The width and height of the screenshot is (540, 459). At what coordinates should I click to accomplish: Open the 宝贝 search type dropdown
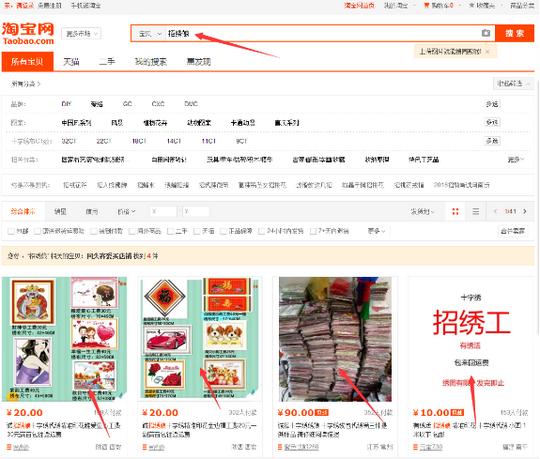(150, 34)
